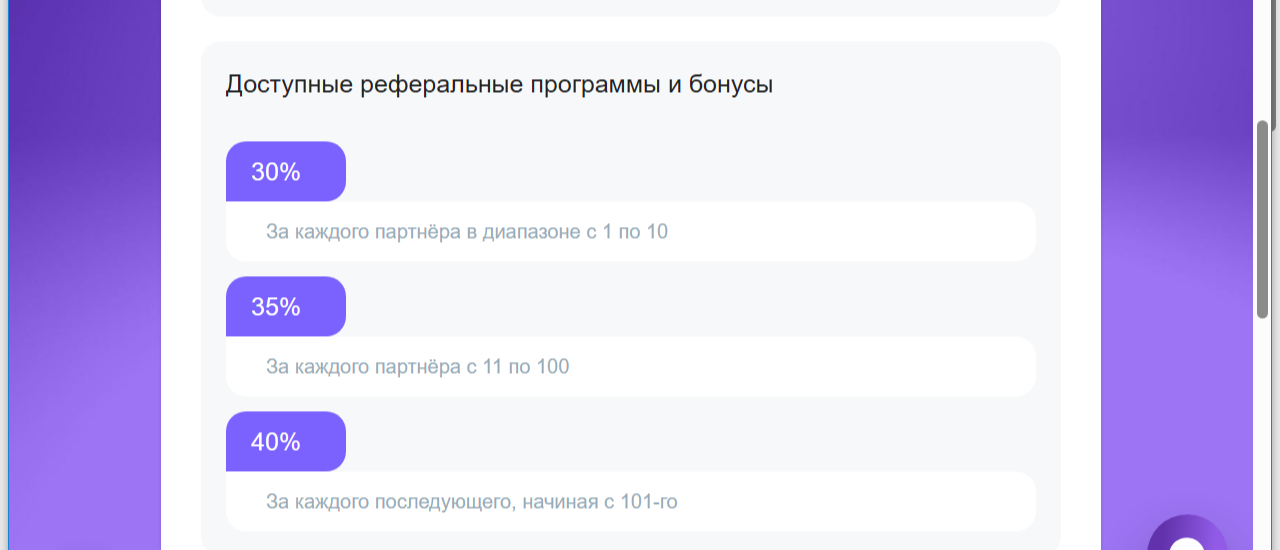Click the empty gray area beside the 30% badge
The width and height of the screenshot is (1280, 550).
point(690,172)
